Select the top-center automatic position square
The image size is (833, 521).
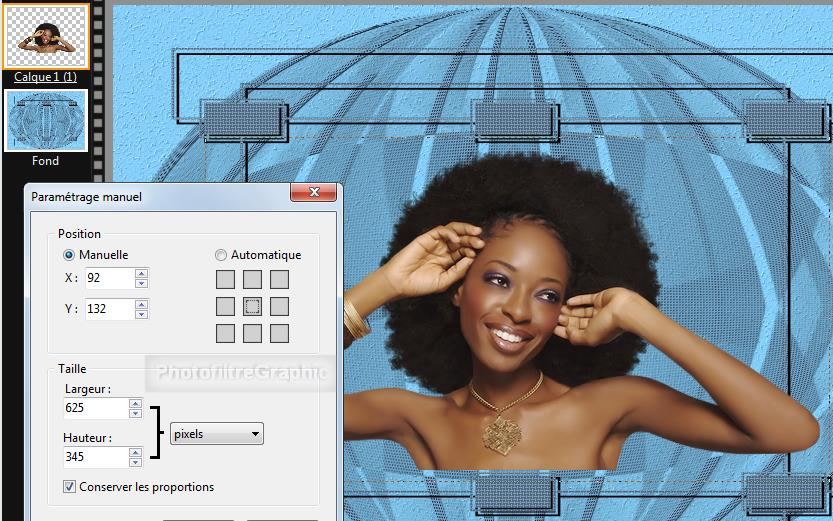pyautogui.click(x=253, y=280)
